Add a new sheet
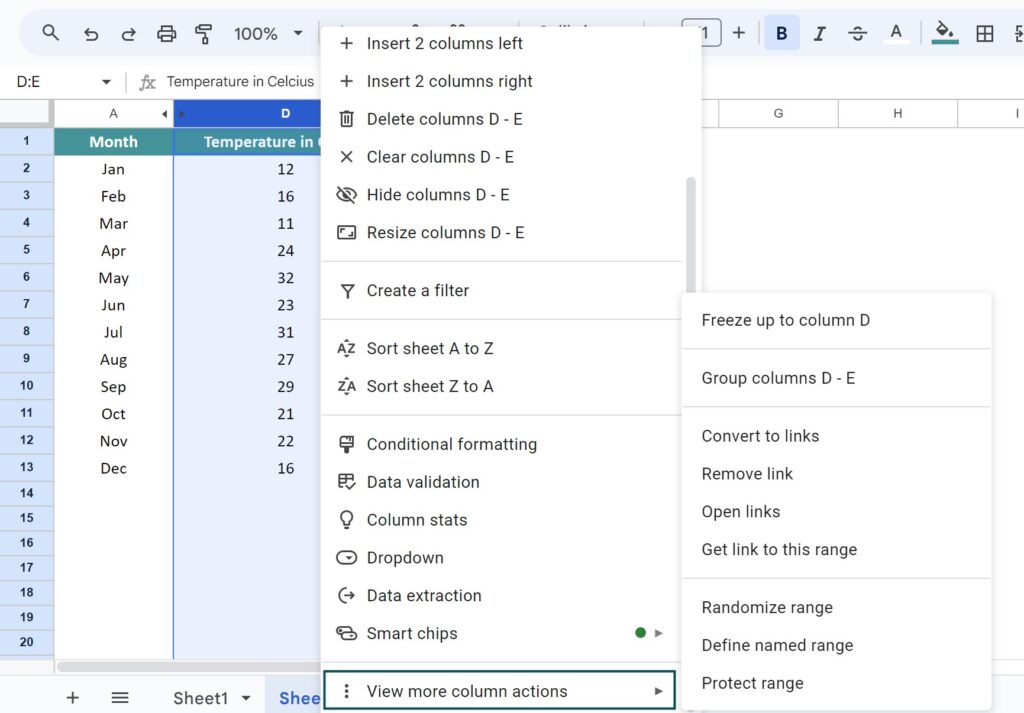This screenshot has height=713, width=1024. pyautogui.click(x=71, y=697)
